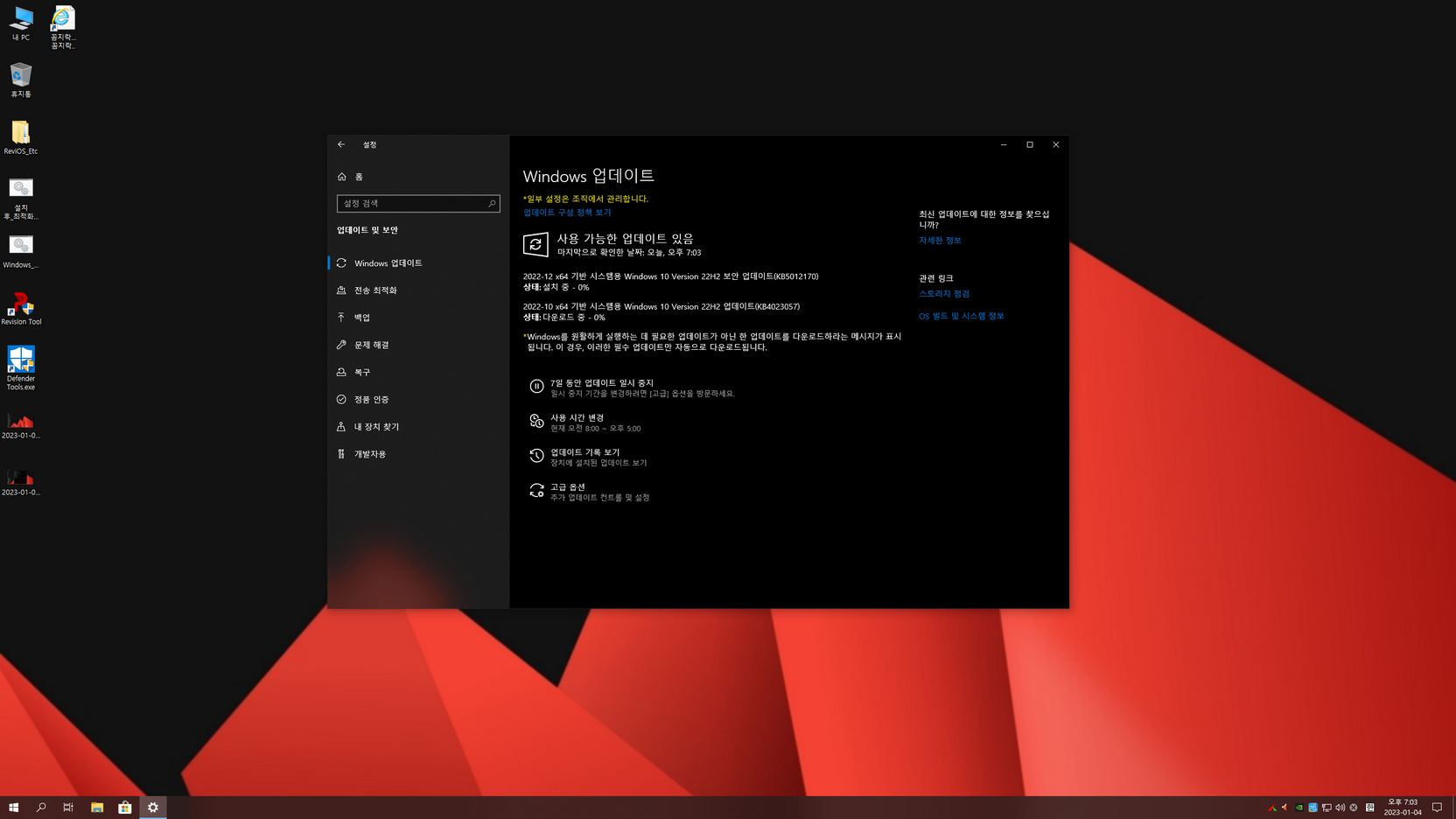Open the 전송 최적화 sidebar icon
Image resolution: width=1456 pixels, height=819 pixels.
pos(341,290)
